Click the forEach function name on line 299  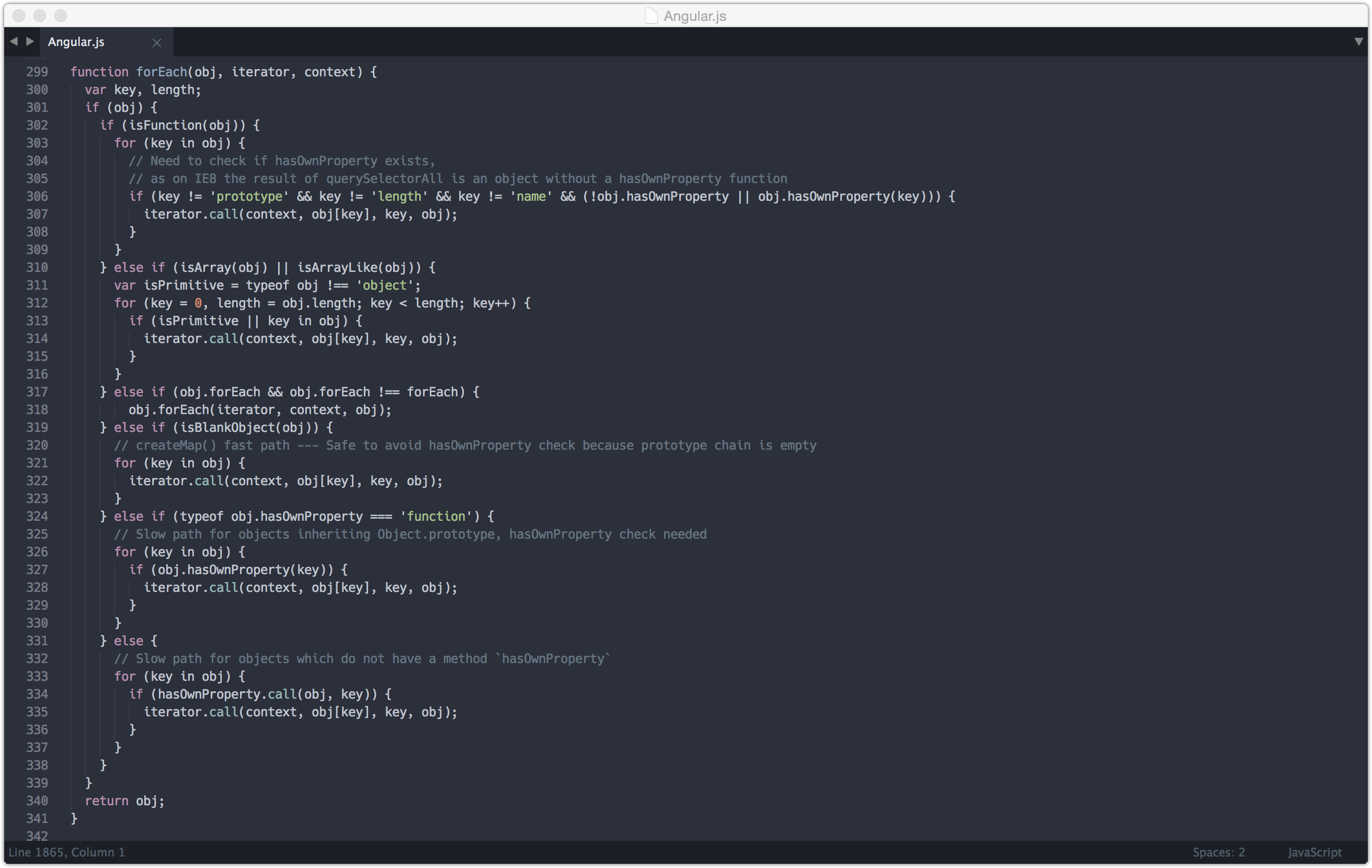pos(161,72)
